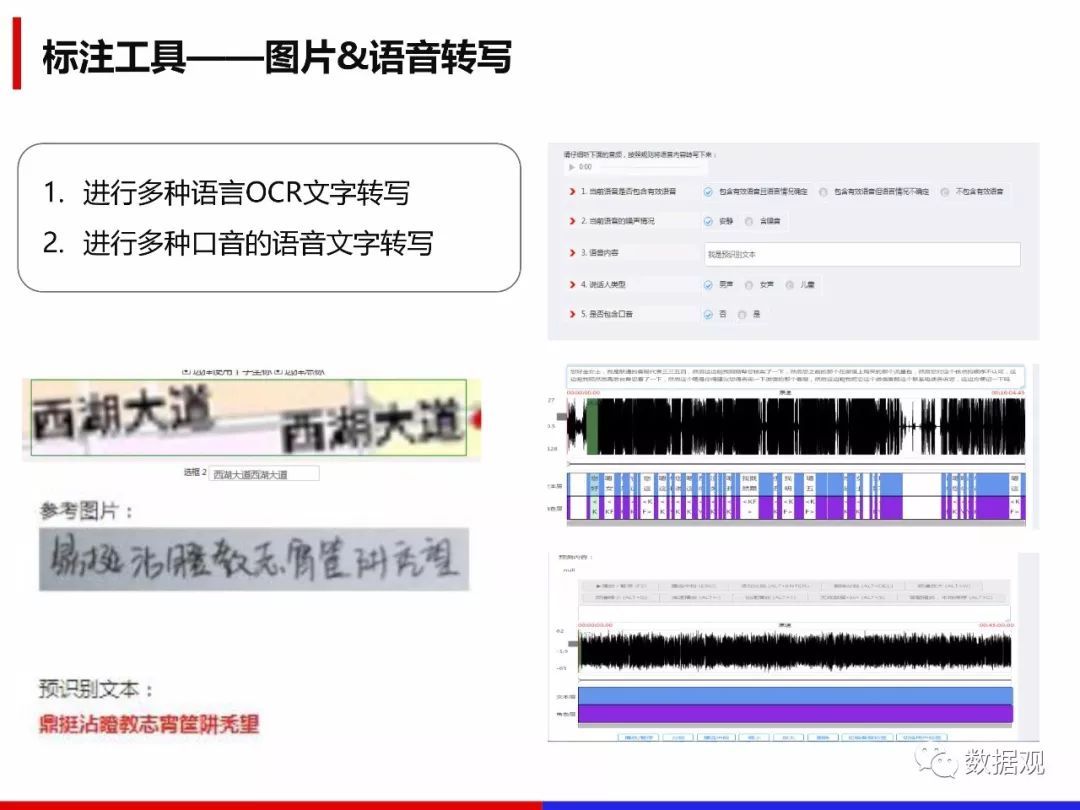Click the gray amplitude handle of lower waveform
This screenshot has height=810, width=1080.
(573, 643)
